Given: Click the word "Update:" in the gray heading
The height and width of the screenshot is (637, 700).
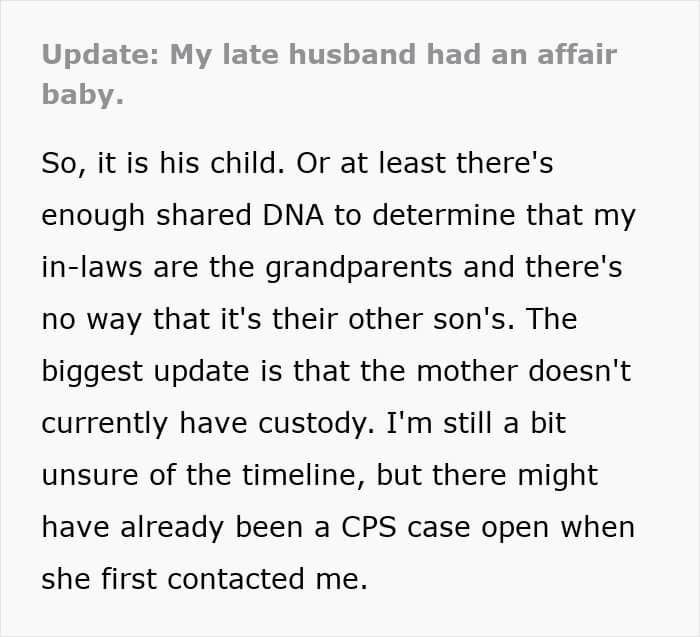Looking at the screenshot, I should click(x=100, y=55).
